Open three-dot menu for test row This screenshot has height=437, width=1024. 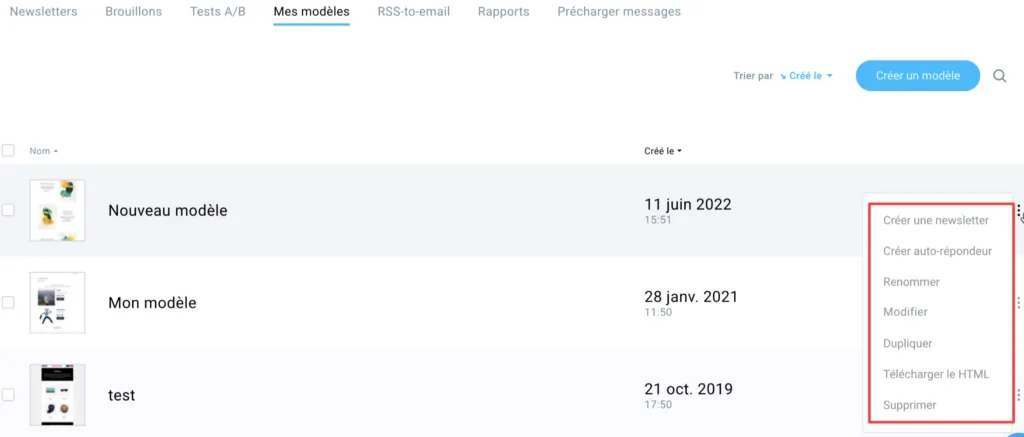pos(1018,395)
